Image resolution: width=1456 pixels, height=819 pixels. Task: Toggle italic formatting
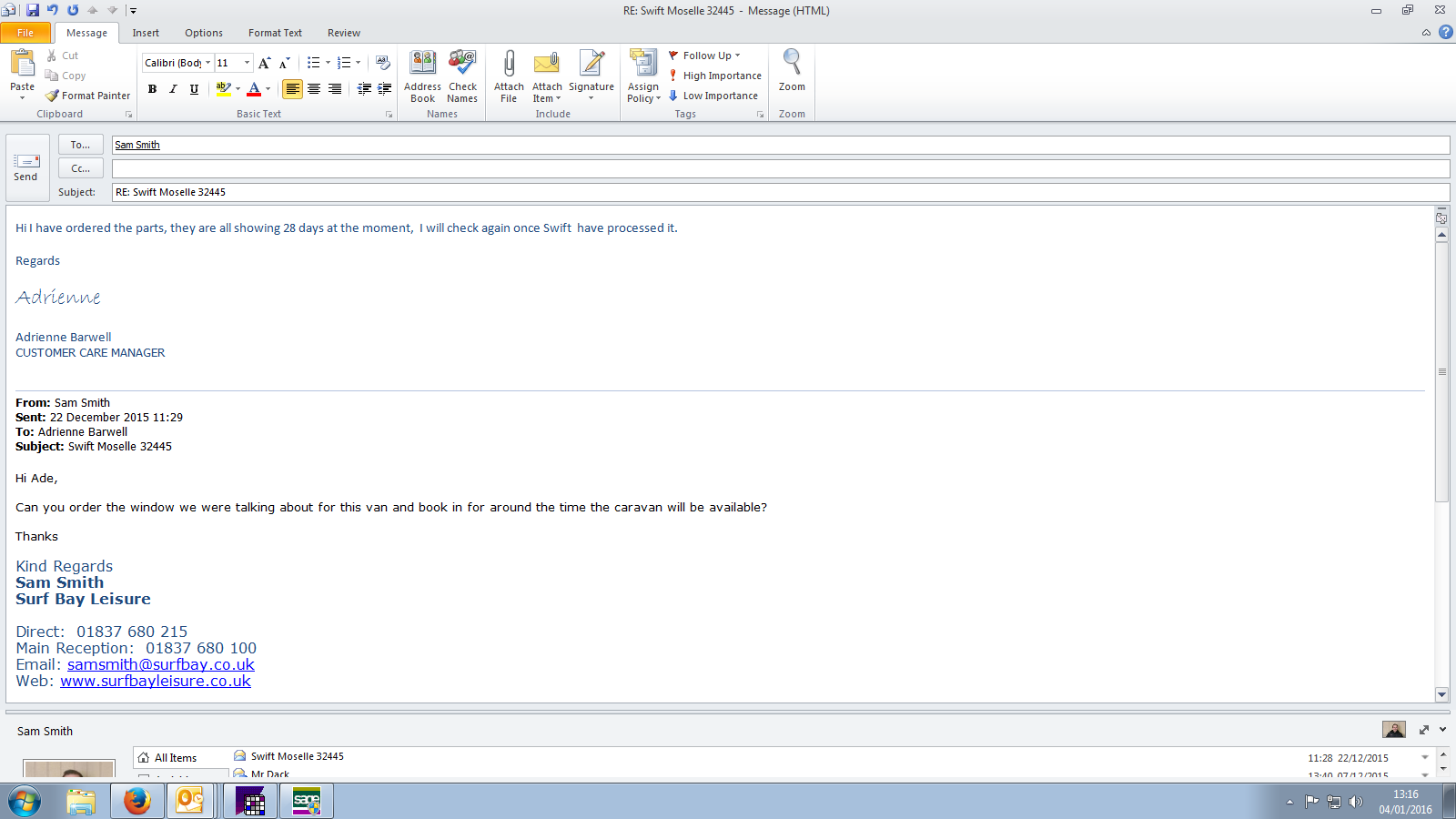coord(173,88)
